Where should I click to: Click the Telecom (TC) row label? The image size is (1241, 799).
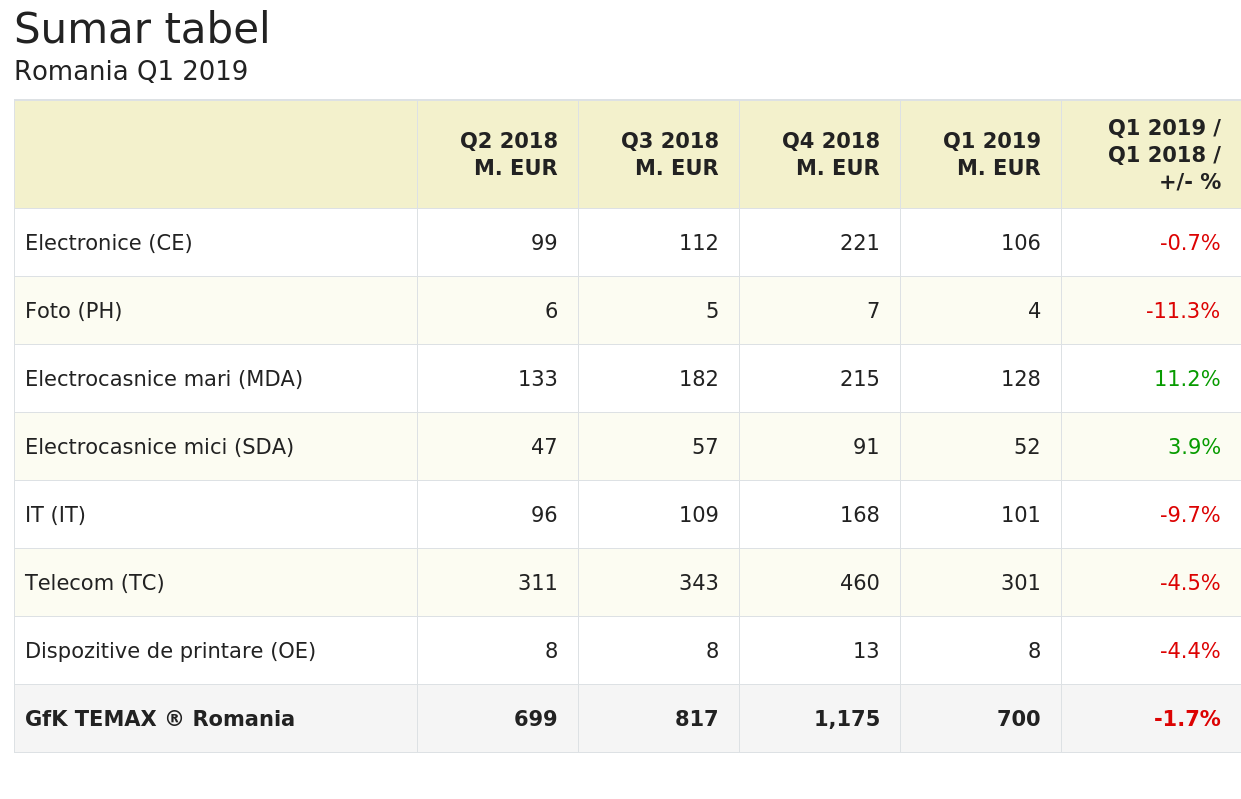tap(95, 583)
